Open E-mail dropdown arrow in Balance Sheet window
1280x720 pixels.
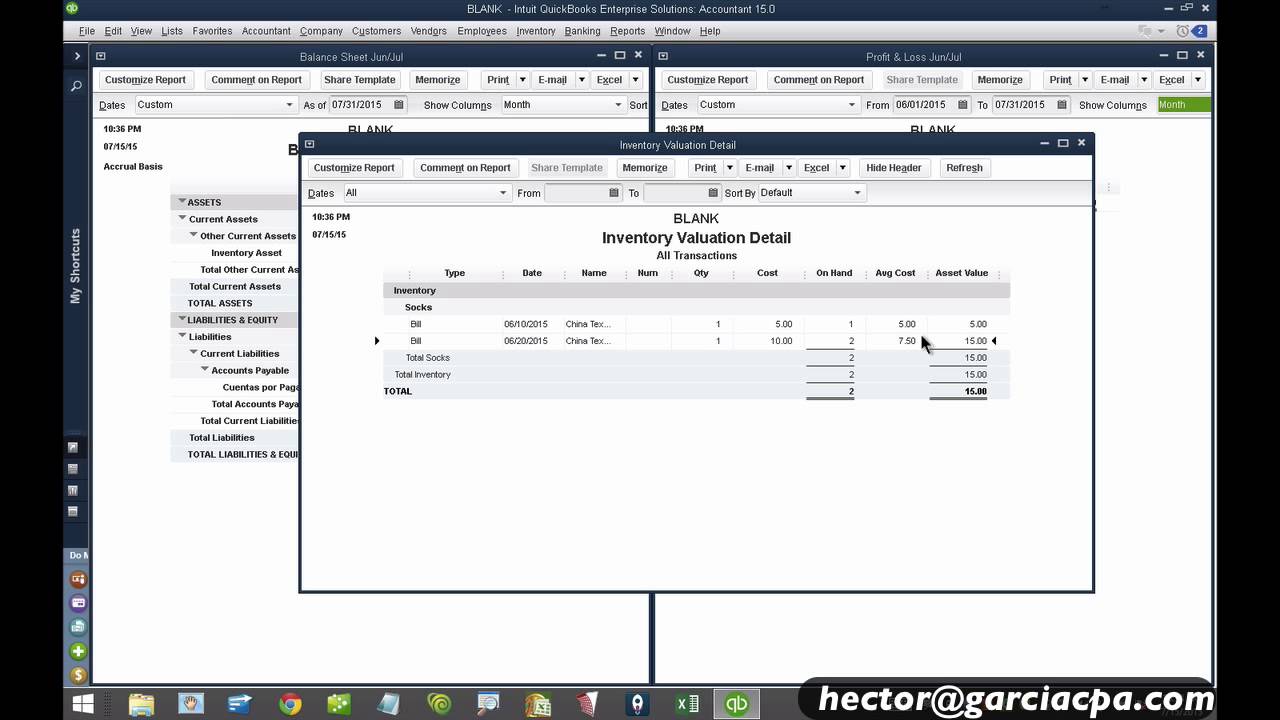tap(581, 80)
